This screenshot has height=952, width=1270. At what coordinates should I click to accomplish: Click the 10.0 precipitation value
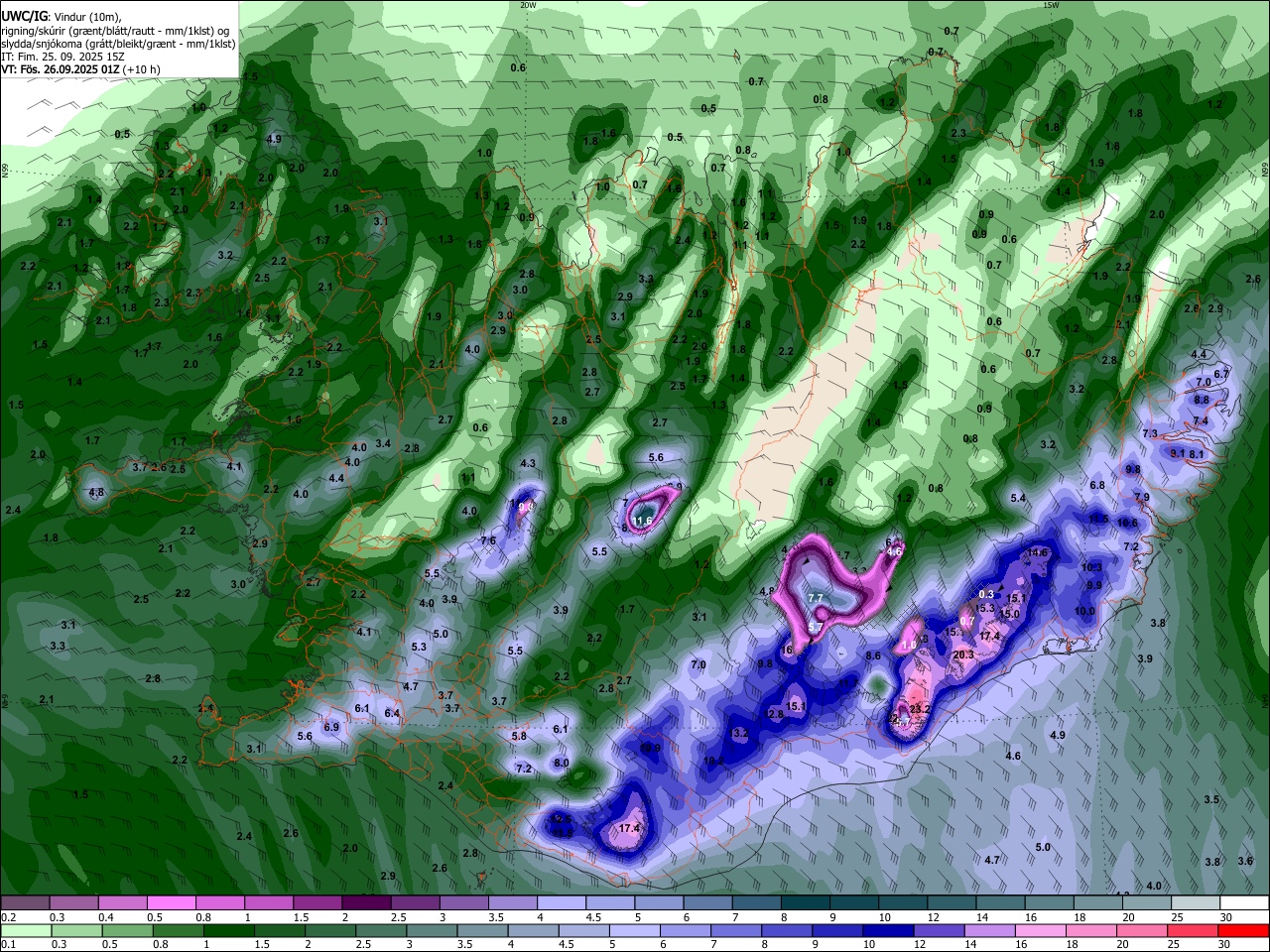click(1084, 611)
